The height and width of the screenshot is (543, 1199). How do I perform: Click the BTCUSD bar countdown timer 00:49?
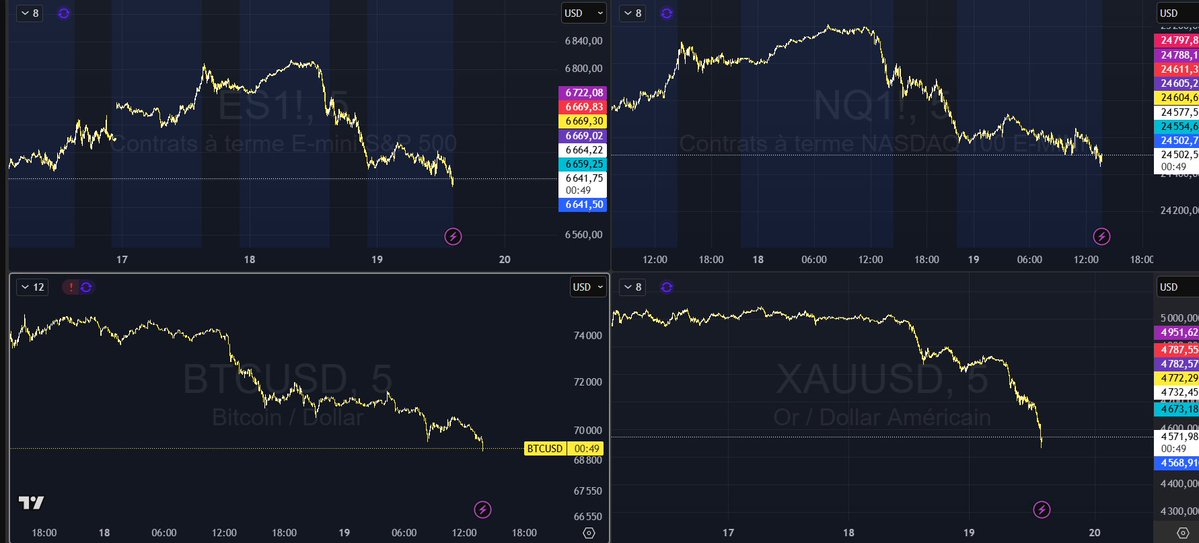tap(587, 449)
